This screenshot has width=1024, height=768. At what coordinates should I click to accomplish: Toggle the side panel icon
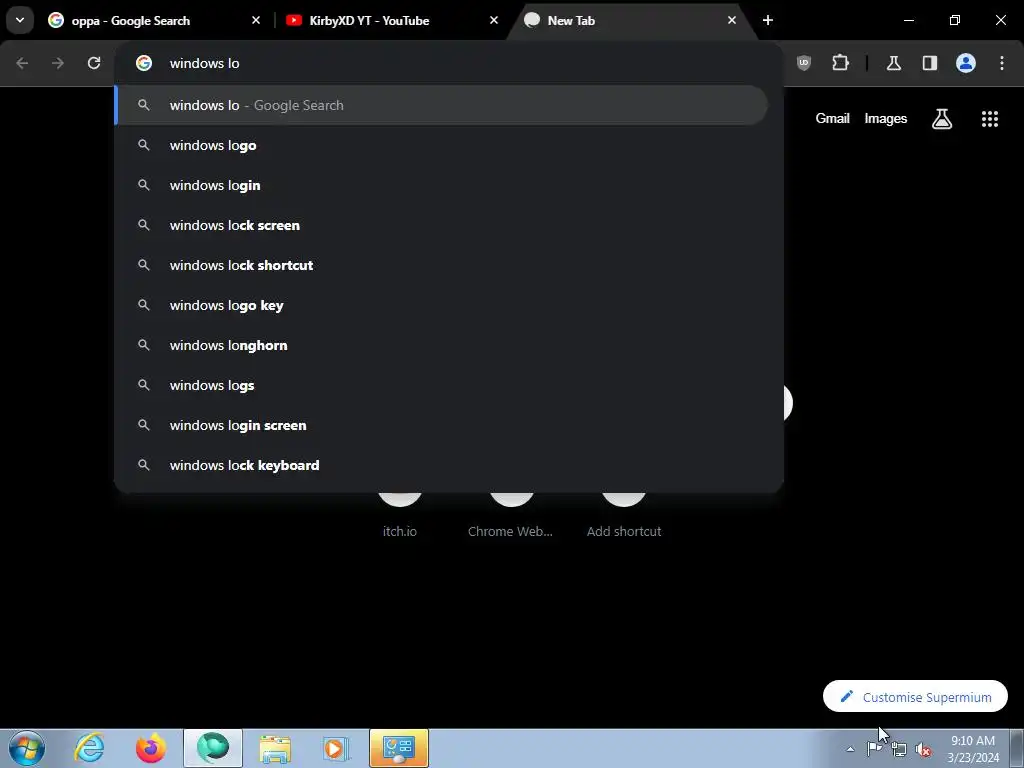coord(929,63)
